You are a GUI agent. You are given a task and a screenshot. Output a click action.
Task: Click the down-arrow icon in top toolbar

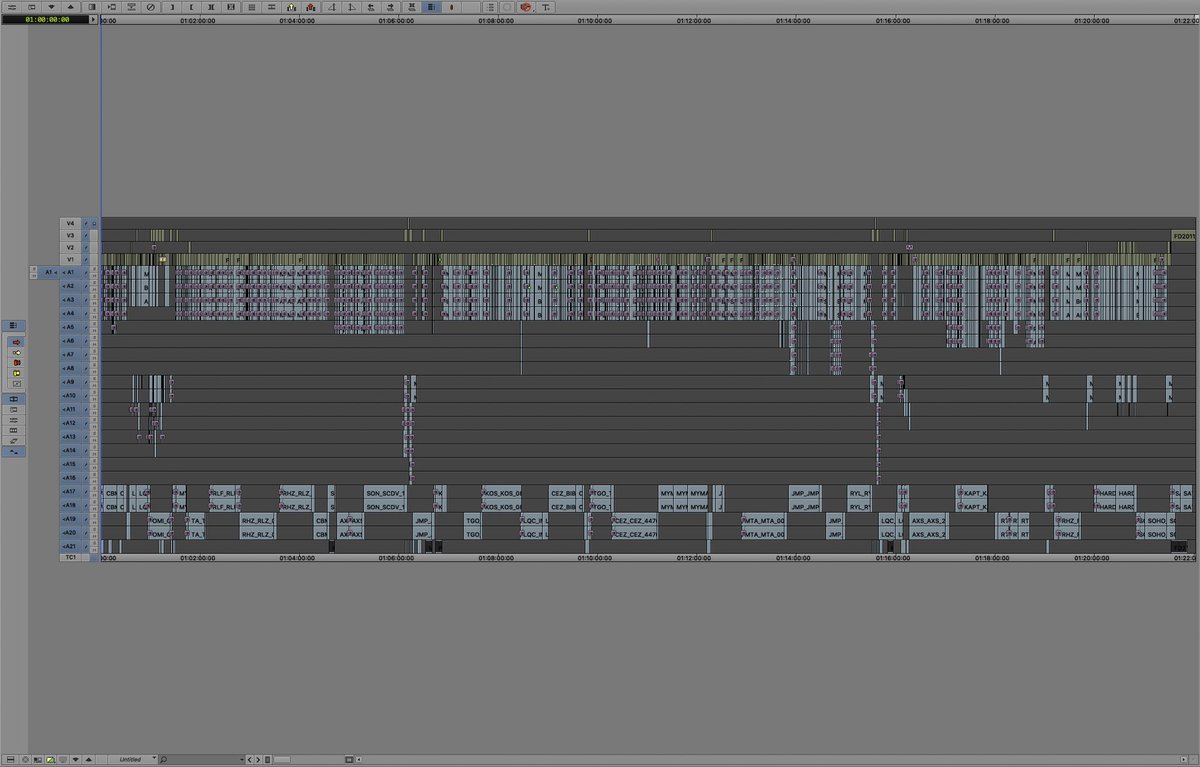pyautogui.click(x=50, y=7)
